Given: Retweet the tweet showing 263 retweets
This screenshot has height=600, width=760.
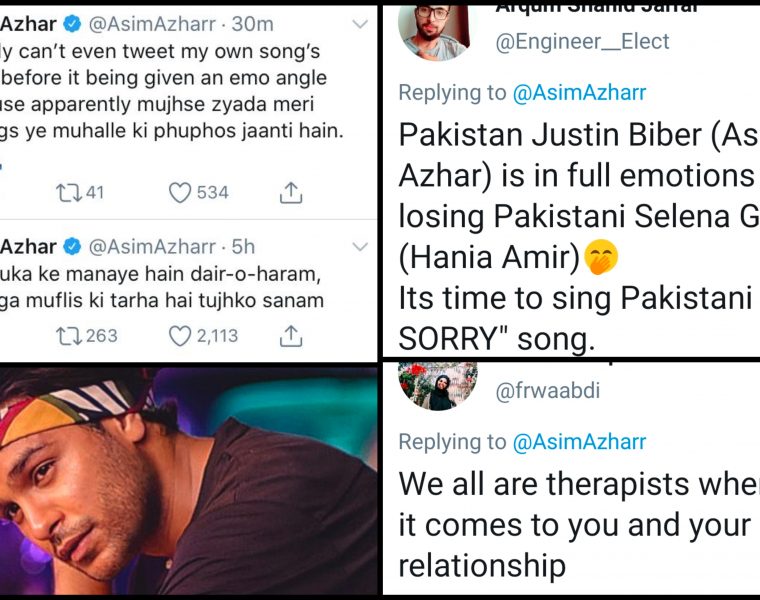Looking at the screenshot, I should [68, 336].
